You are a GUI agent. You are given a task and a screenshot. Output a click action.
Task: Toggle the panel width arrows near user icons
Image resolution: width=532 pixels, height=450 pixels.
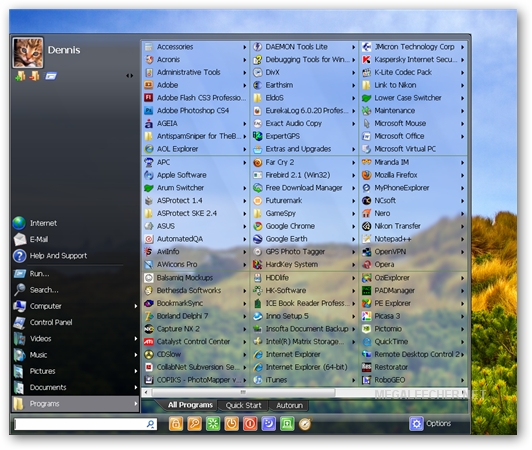coord(129,76)
